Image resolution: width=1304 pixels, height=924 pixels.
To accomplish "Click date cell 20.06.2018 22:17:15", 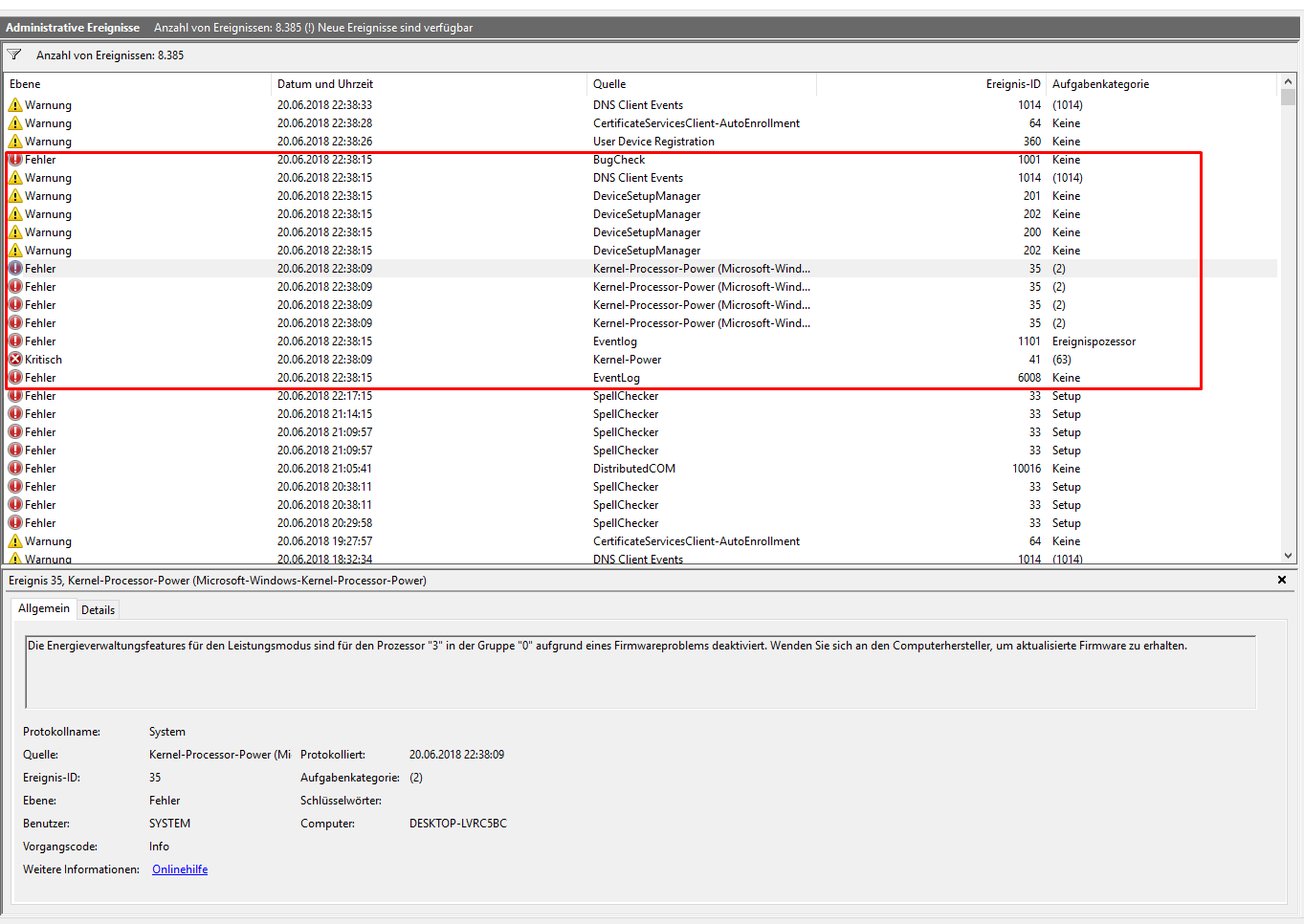I will click(324, 396).
